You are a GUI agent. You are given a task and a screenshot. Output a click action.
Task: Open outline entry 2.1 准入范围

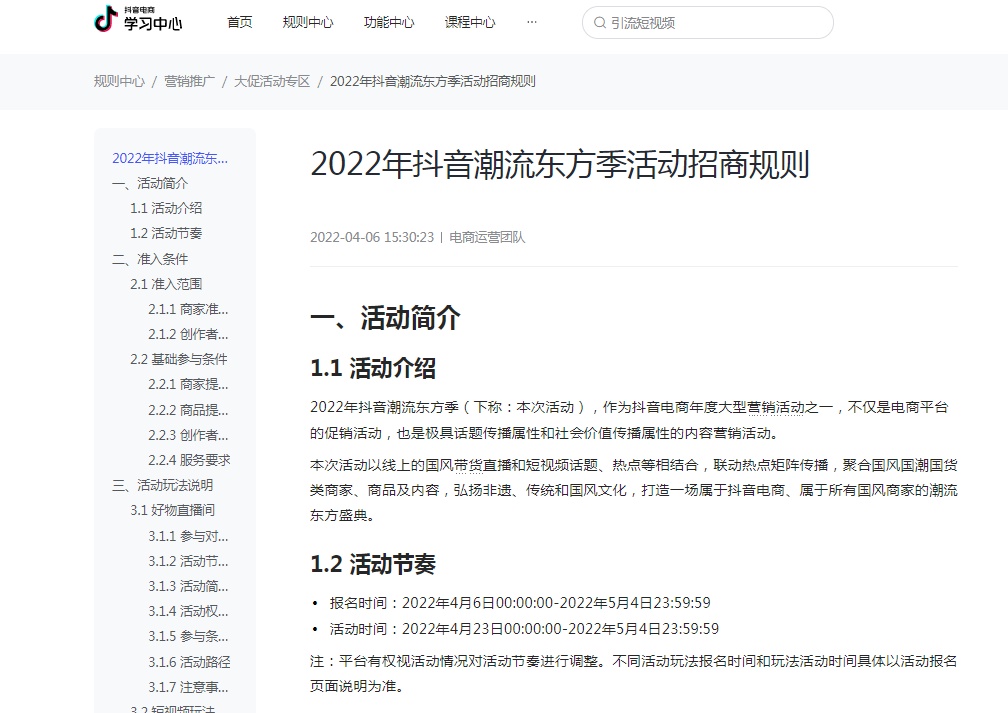166,284
